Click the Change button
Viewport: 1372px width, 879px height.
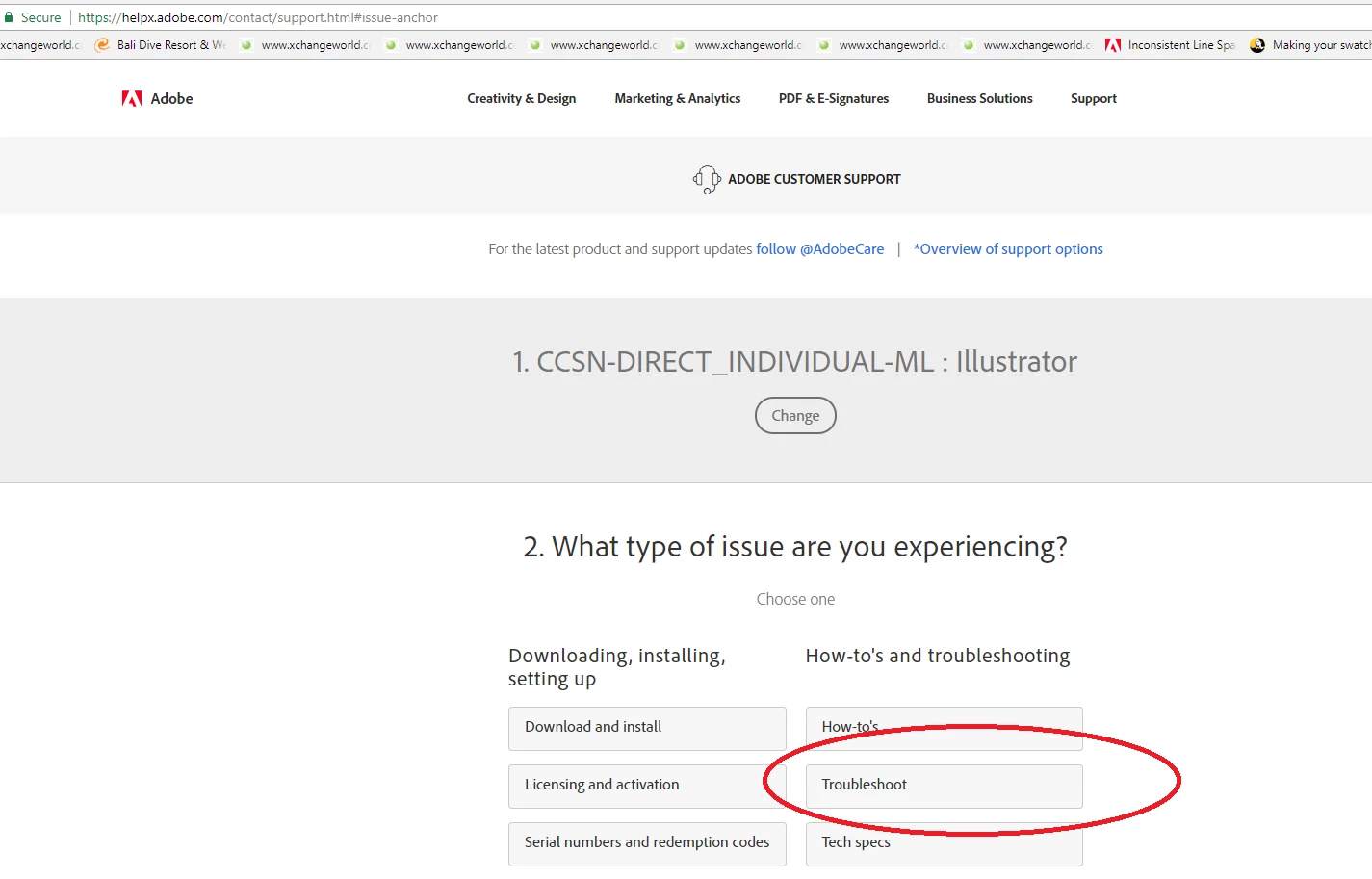click(795, 415)
